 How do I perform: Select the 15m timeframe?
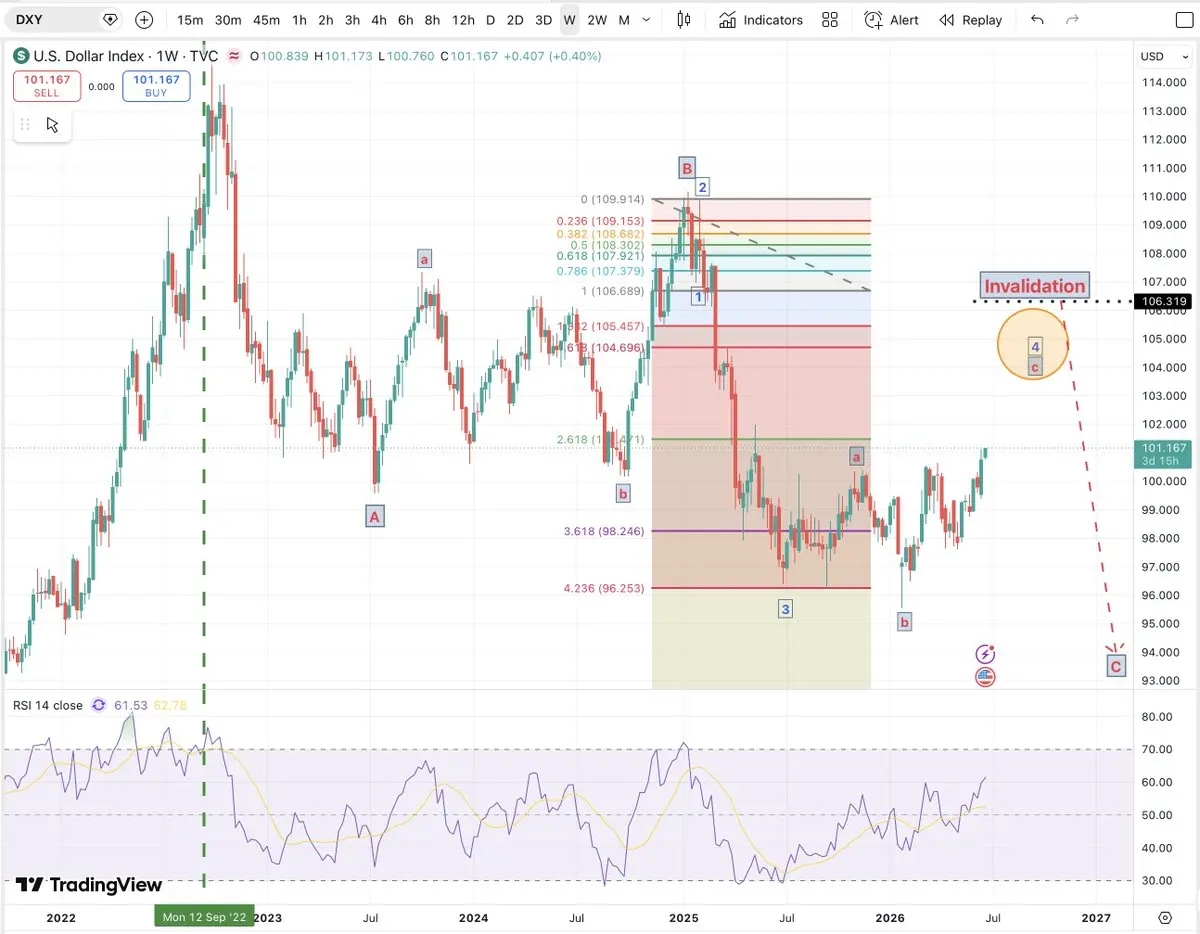coord(190,19)
